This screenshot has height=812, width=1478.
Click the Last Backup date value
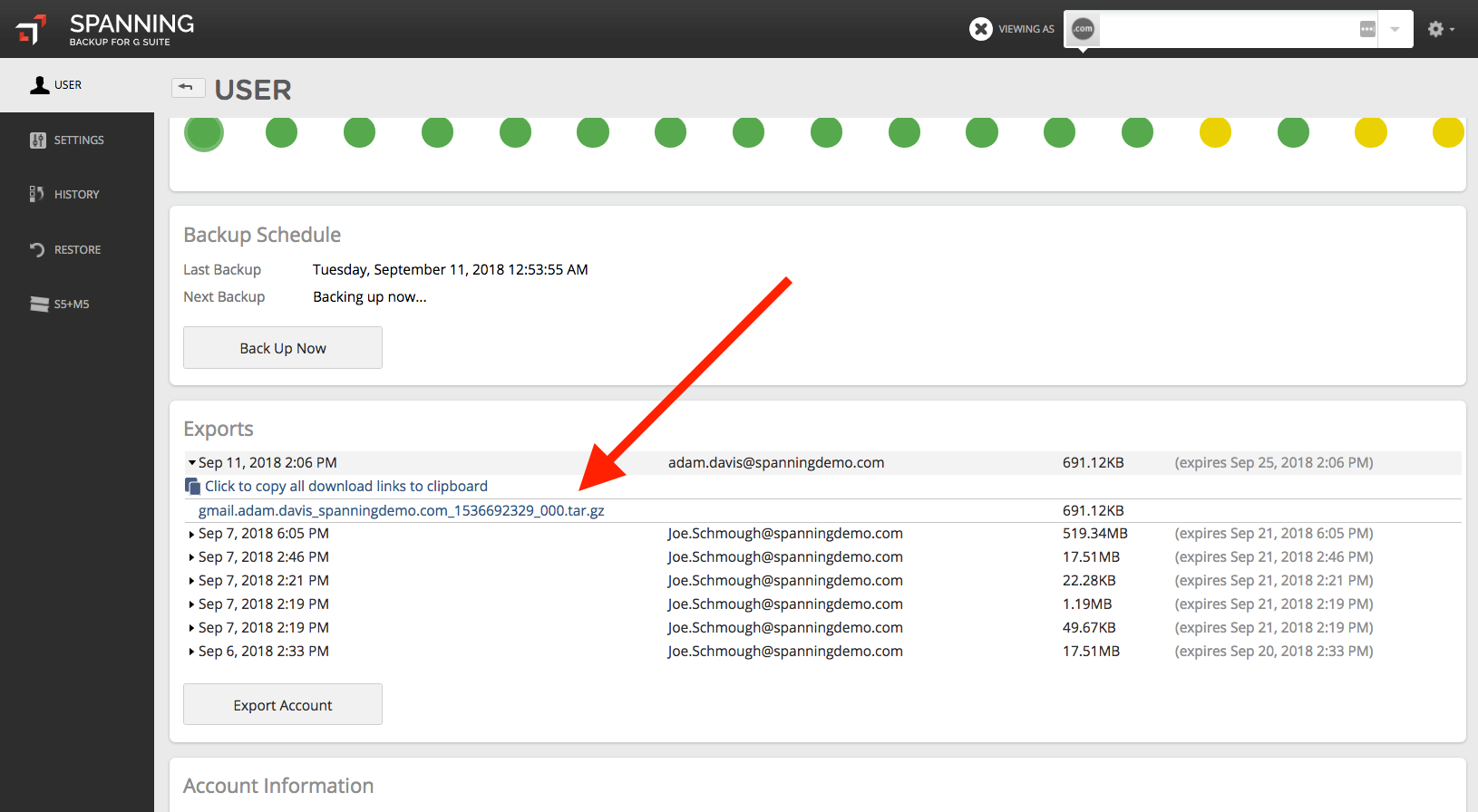click(x=451, y=270)
